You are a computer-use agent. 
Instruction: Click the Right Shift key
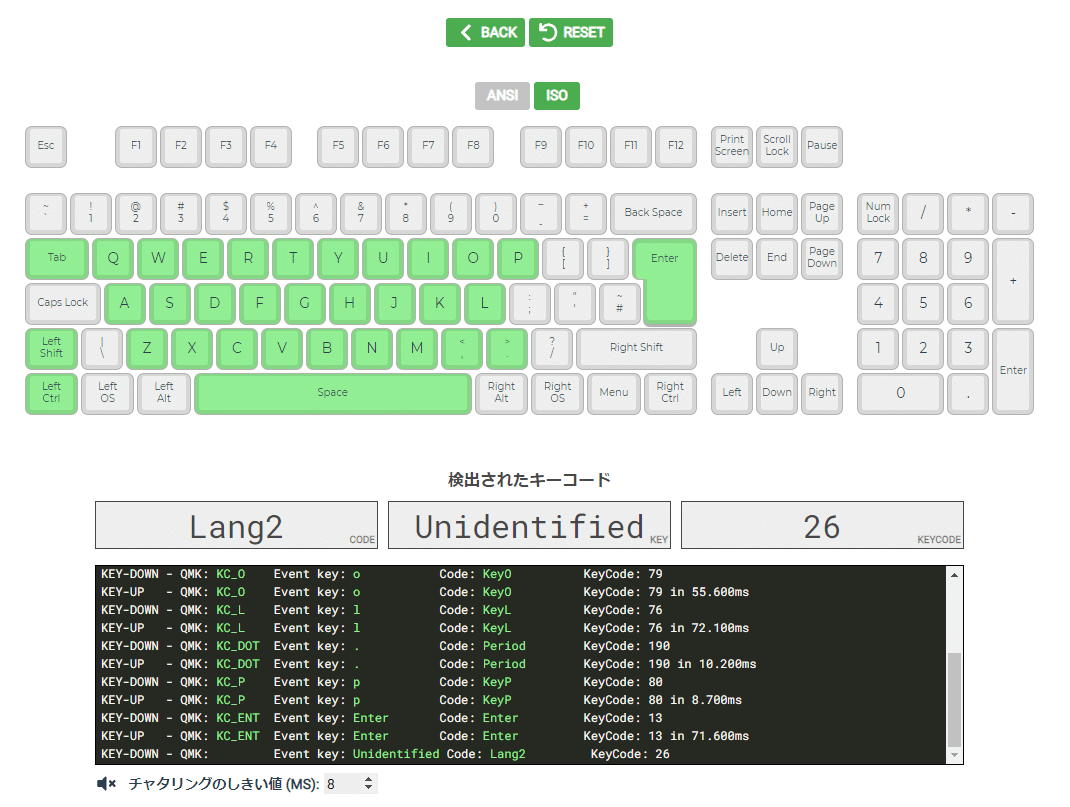click(x=636, y=348)
